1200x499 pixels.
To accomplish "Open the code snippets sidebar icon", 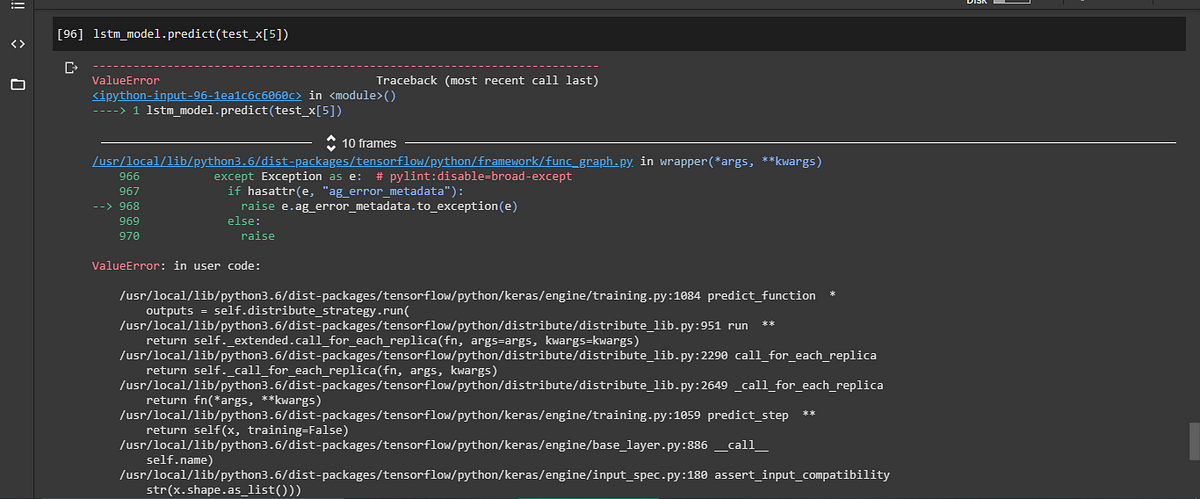I will tap(16, 45).
